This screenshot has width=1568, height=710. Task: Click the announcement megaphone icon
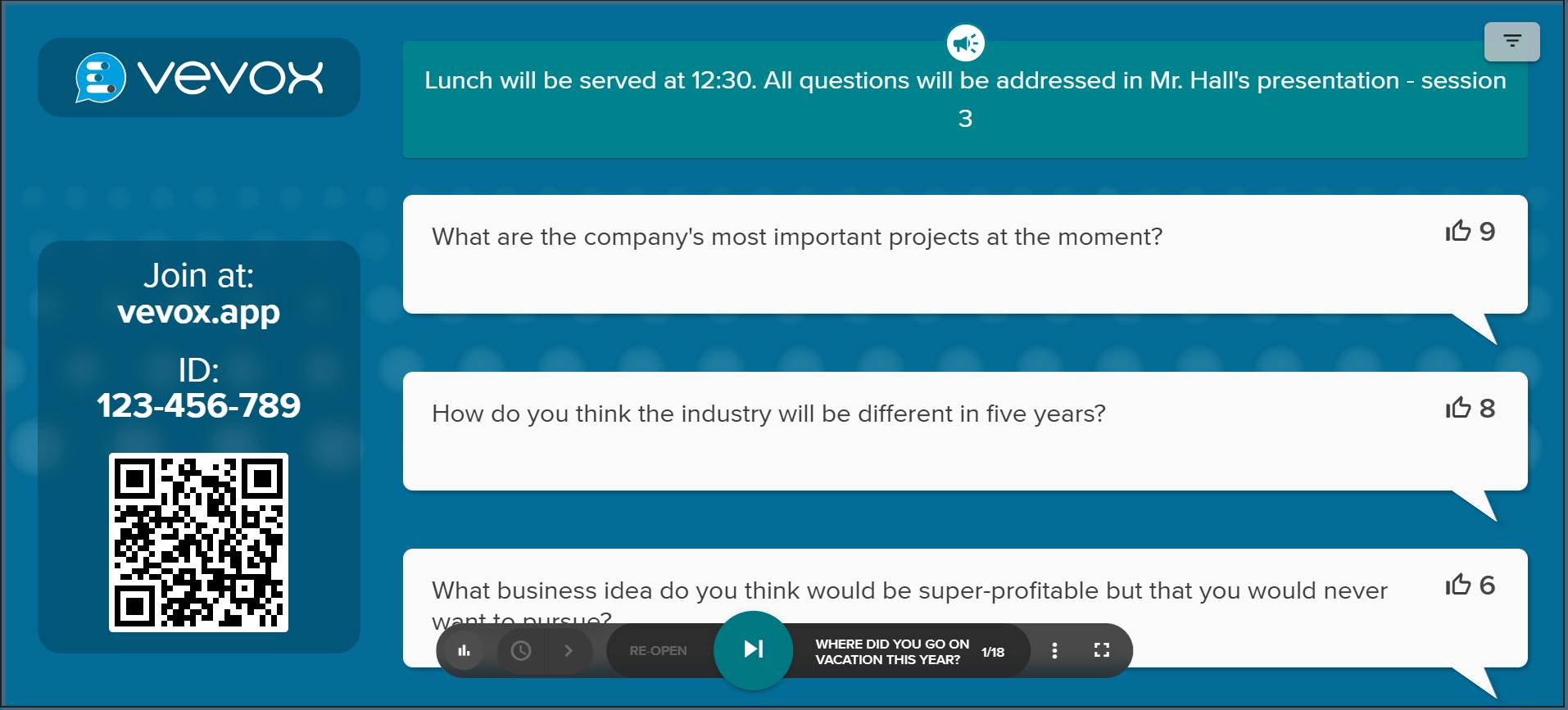(966, 43)
